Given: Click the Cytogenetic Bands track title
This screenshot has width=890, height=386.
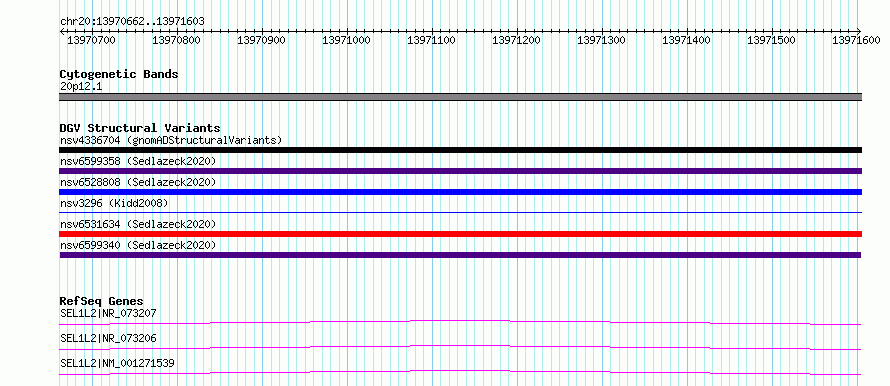Looking at the screenshot, I should click(x=119, y=74).
